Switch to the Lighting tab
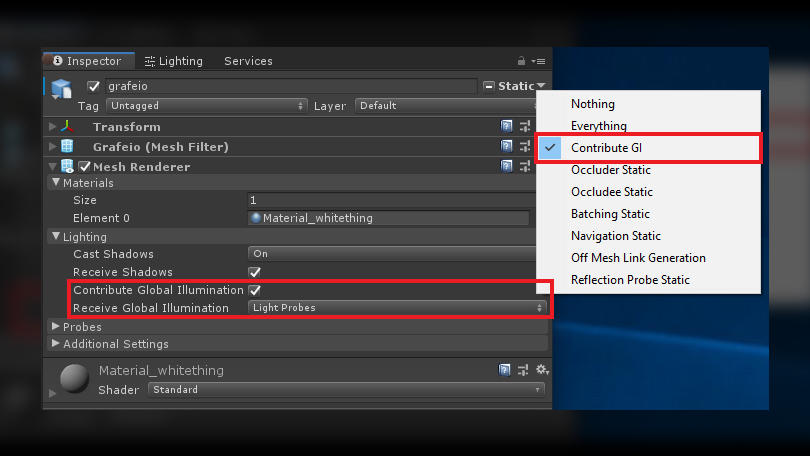 point(174,61)
